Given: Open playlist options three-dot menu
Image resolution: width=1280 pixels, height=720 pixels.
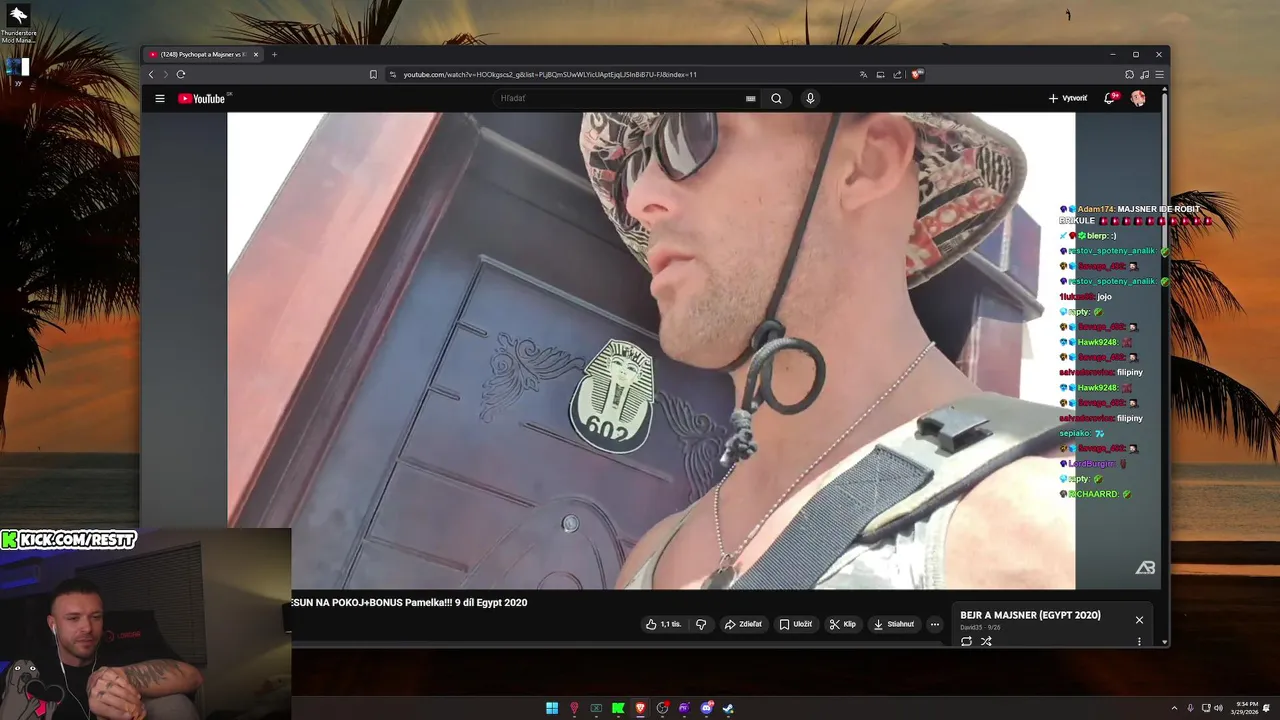Looking at the screenshot, I should tap(1139, 641).
